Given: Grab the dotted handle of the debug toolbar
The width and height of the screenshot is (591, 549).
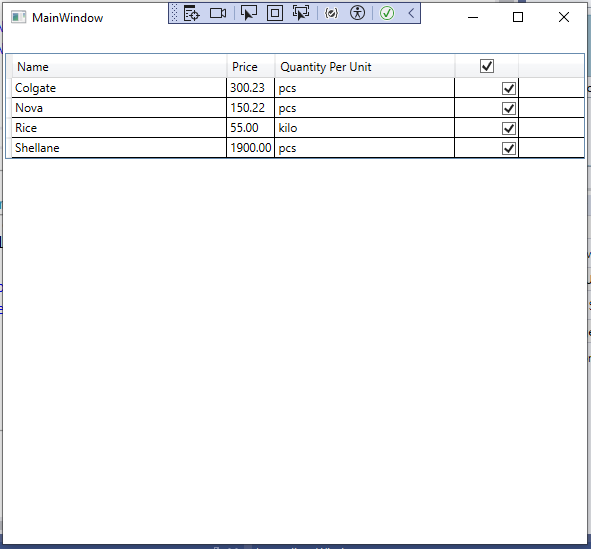Looking at the screenshot, I should (x=174, y=13).
